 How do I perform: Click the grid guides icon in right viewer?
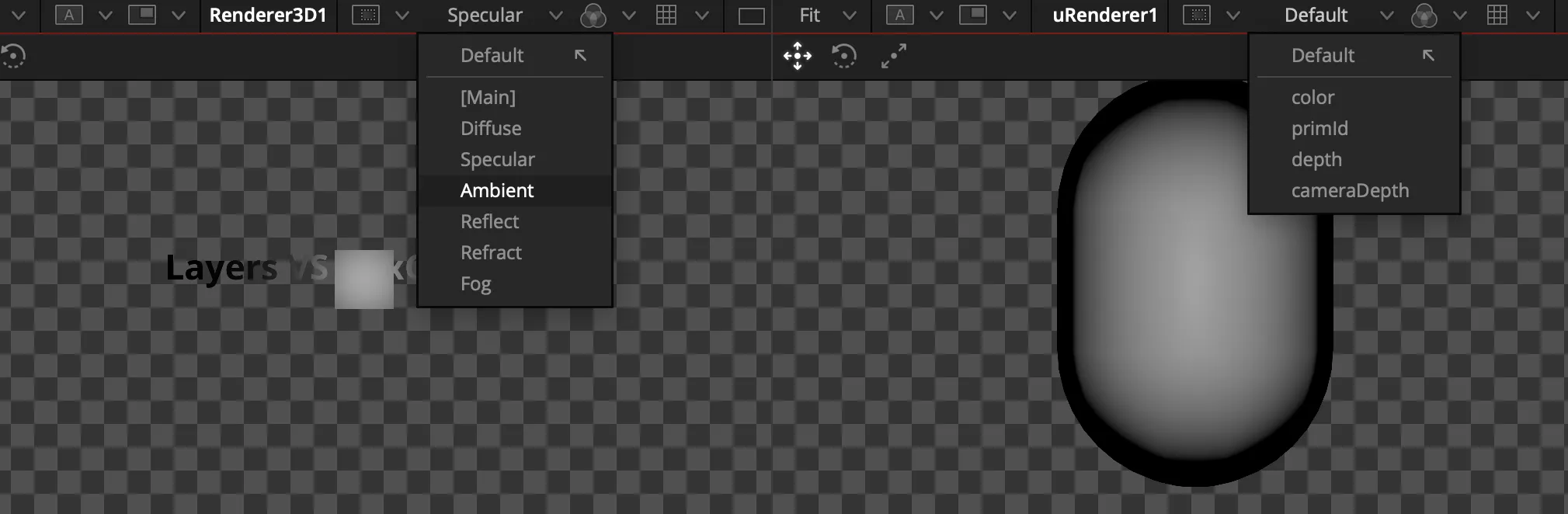tap(1497, 16)
